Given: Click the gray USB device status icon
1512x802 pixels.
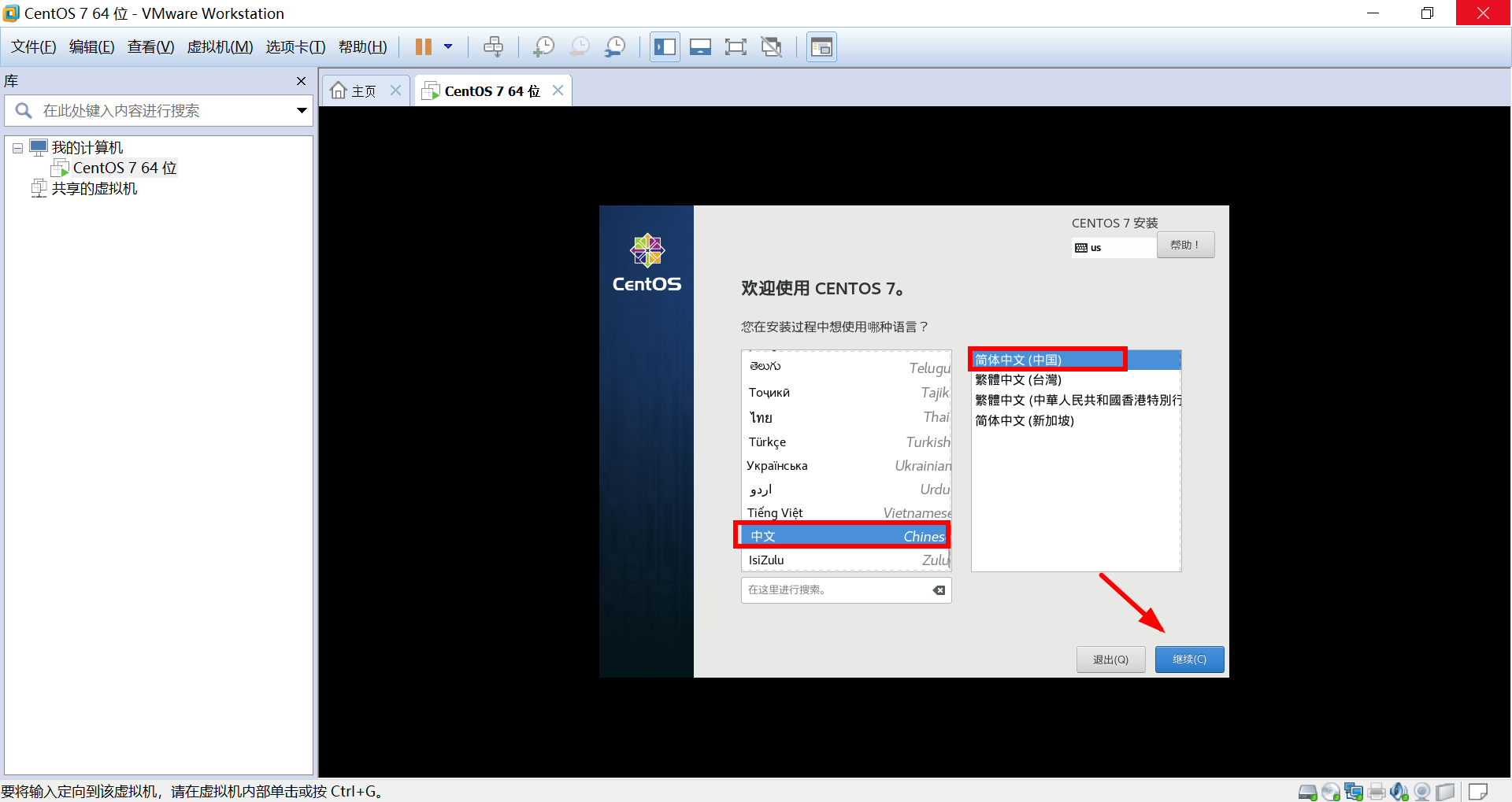Looking at the screenshot, I should (x=1445, y=792).
